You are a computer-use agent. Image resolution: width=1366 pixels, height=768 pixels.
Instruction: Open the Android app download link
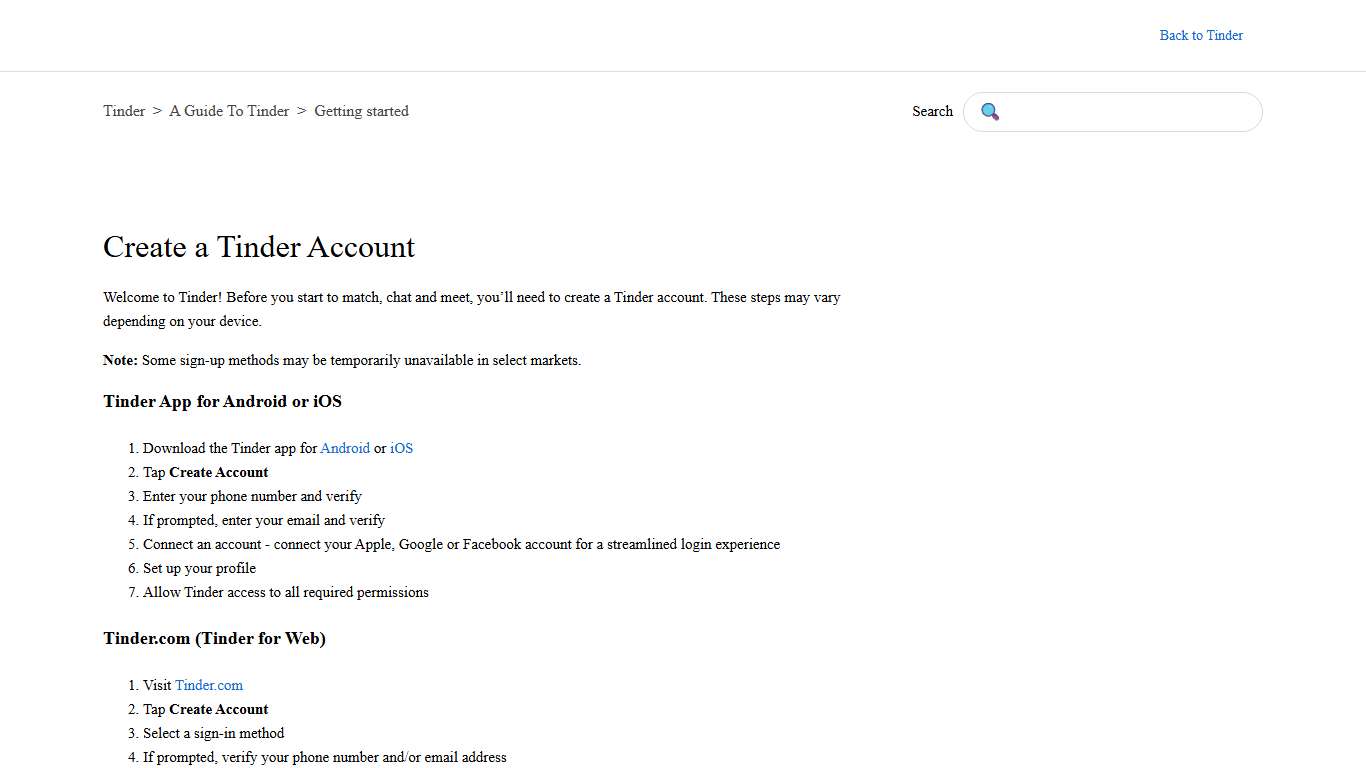(345, 448)
